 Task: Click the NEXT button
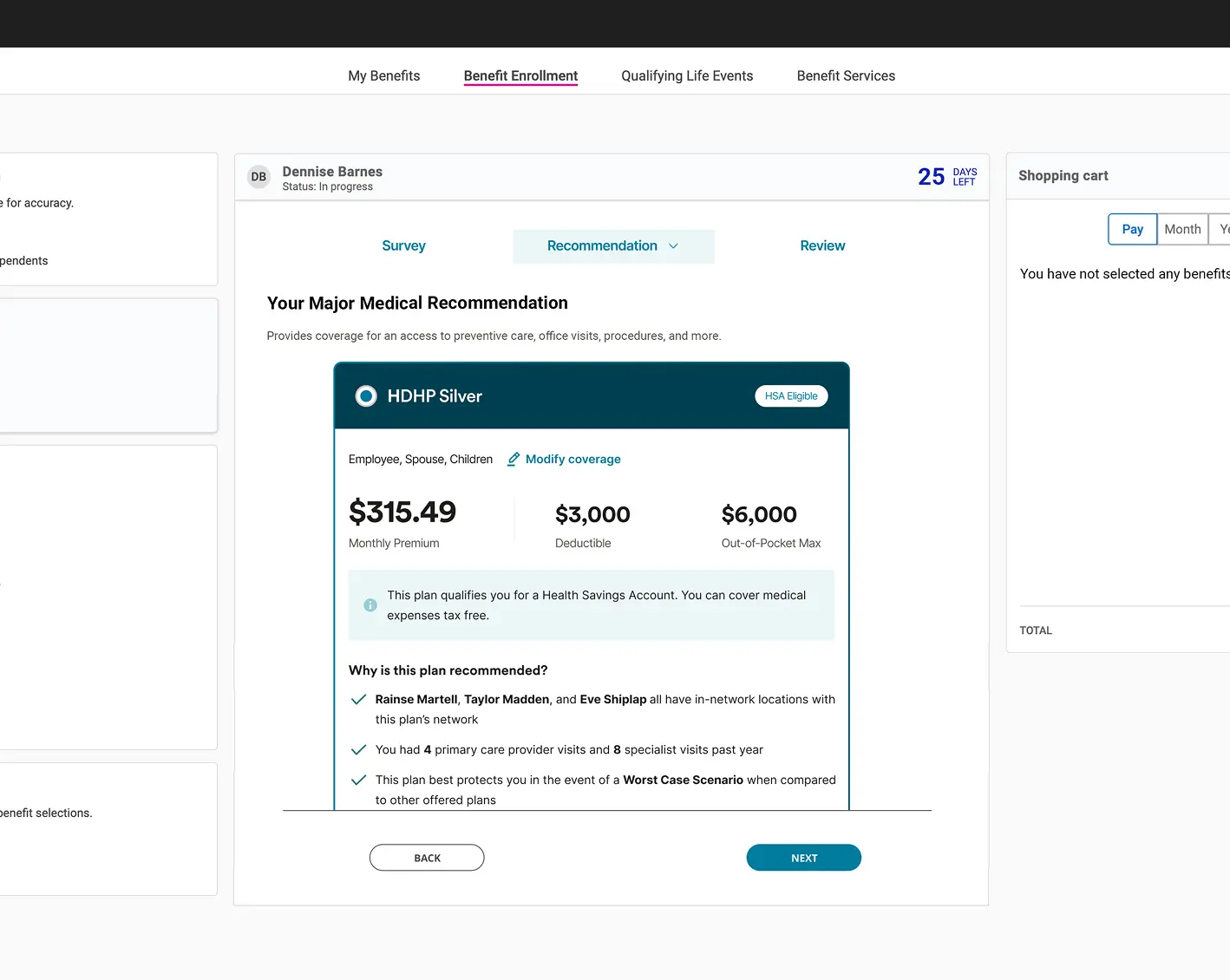[x=803, y=857]
